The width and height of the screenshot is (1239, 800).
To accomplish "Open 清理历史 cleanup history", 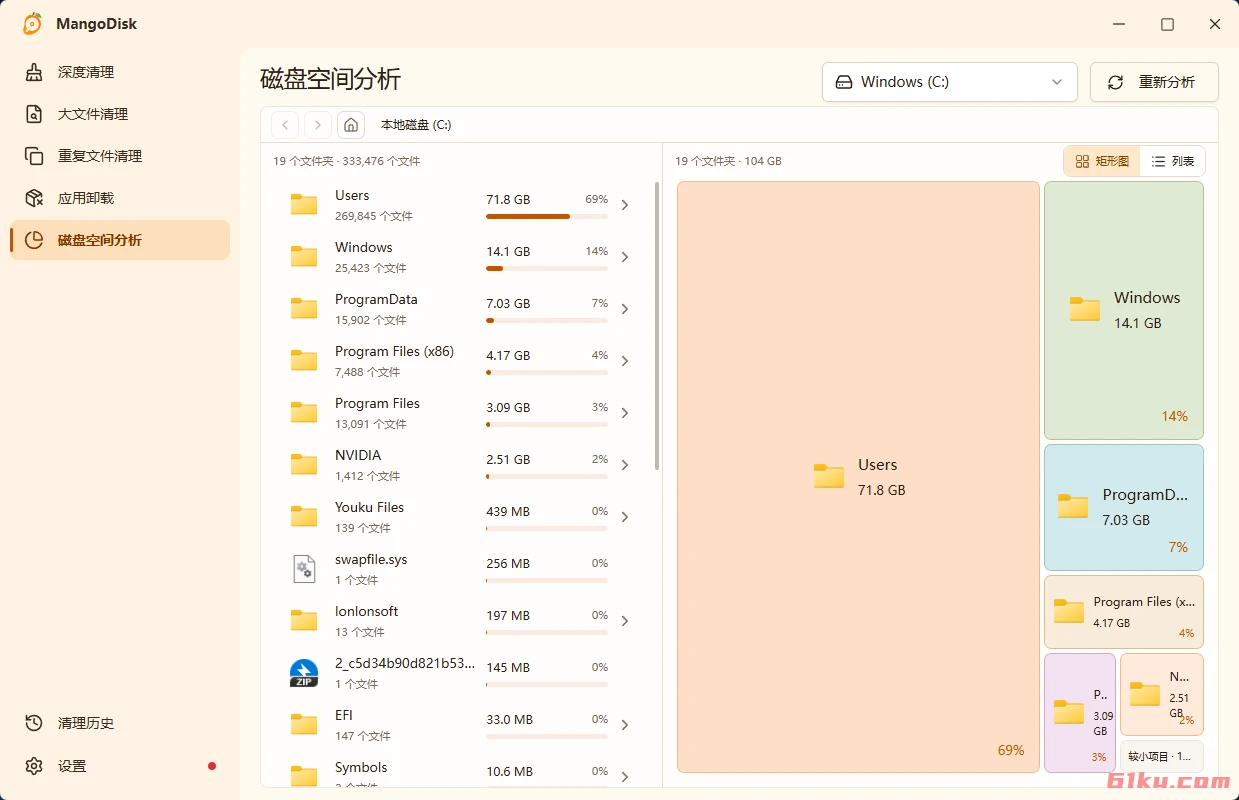I will 120,723.
